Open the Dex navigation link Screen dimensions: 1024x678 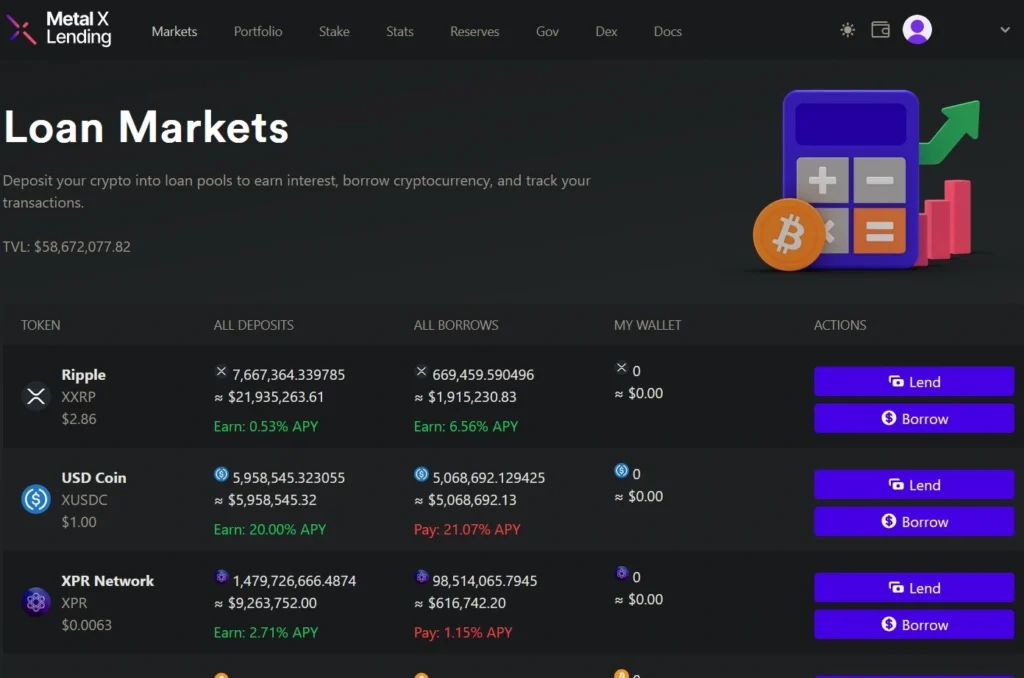coord(606,31)
